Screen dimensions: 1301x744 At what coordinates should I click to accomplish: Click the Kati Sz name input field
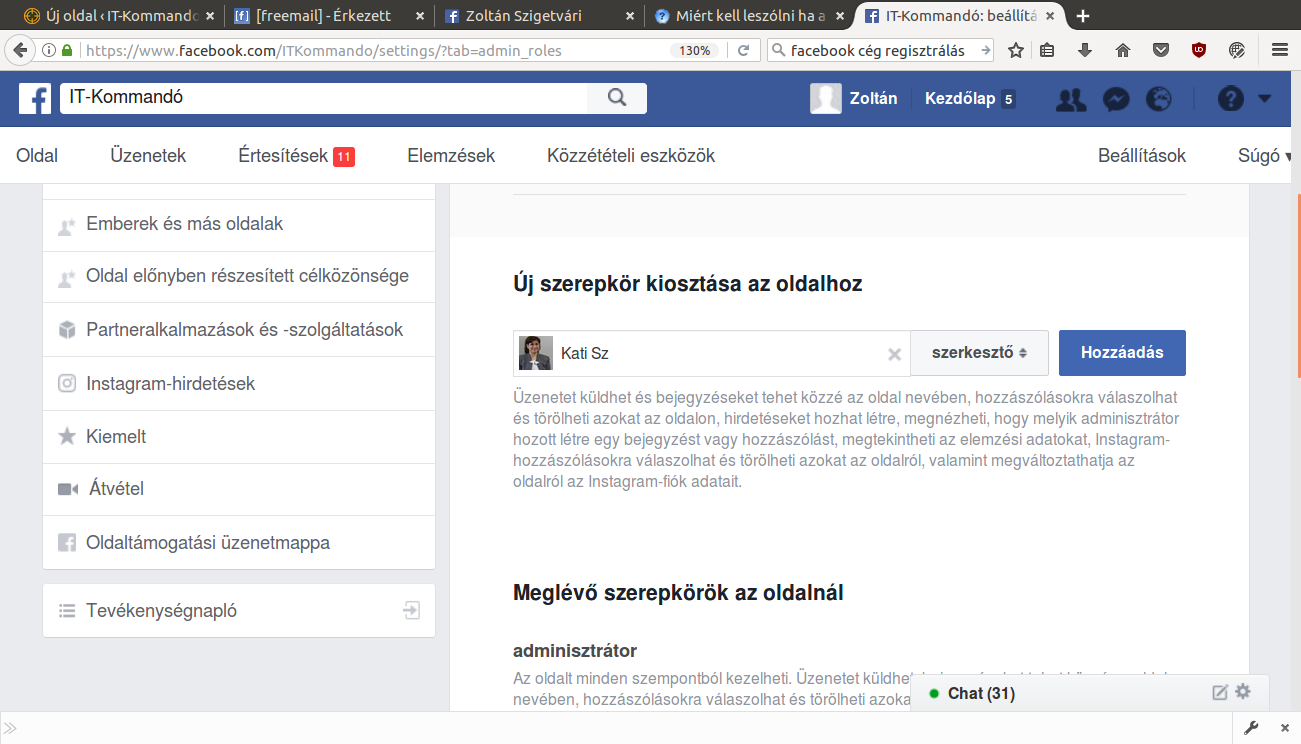(x=711, y=353)
